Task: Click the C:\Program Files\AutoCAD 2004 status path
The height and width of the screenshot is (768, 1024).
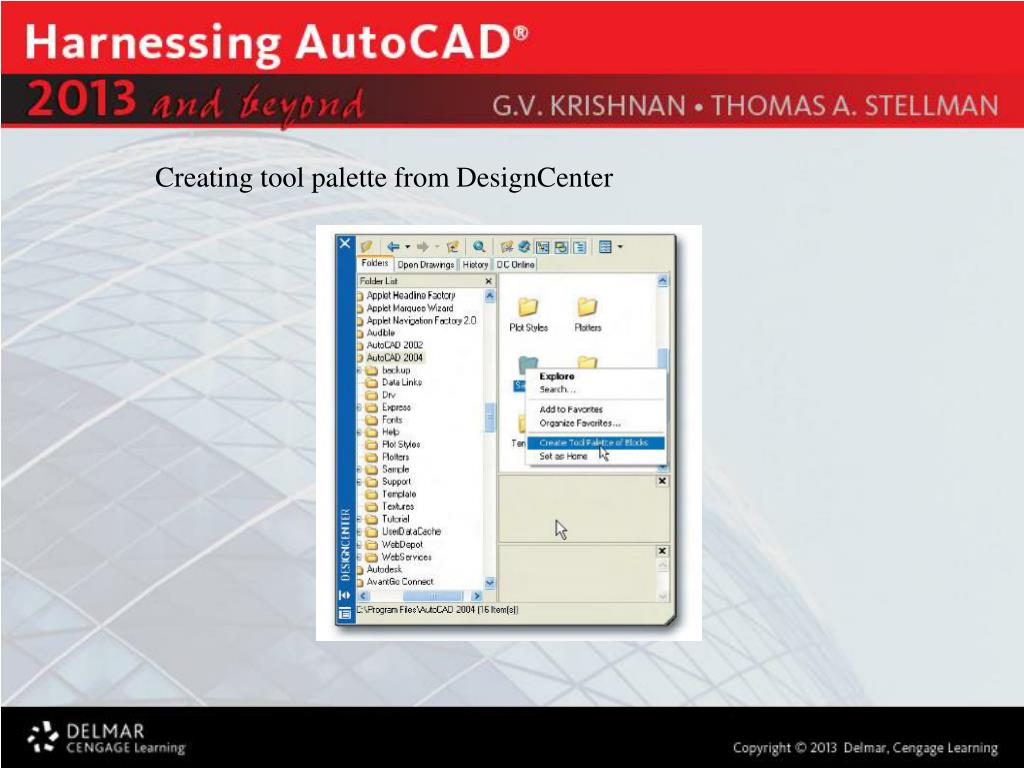Action: (x=437, y=610)
